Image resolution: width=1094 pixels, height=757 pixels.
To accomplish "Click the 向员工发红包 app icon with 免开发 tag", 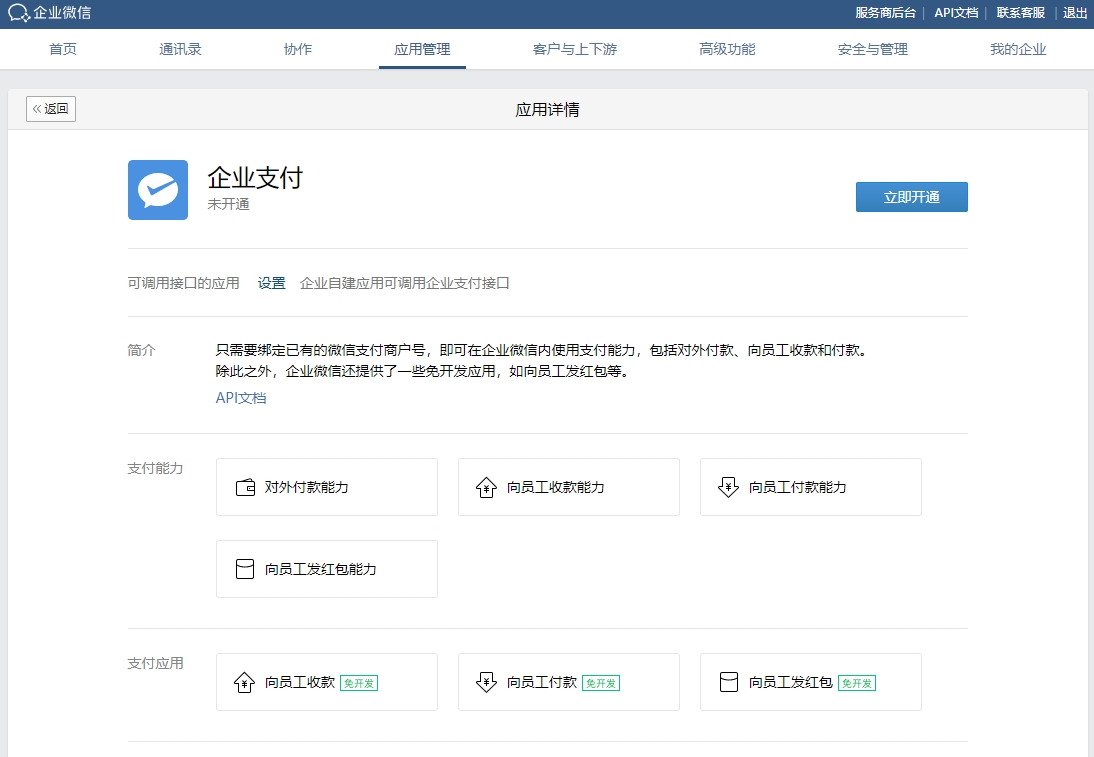I will pyautogui.click(x=728, y=682).
